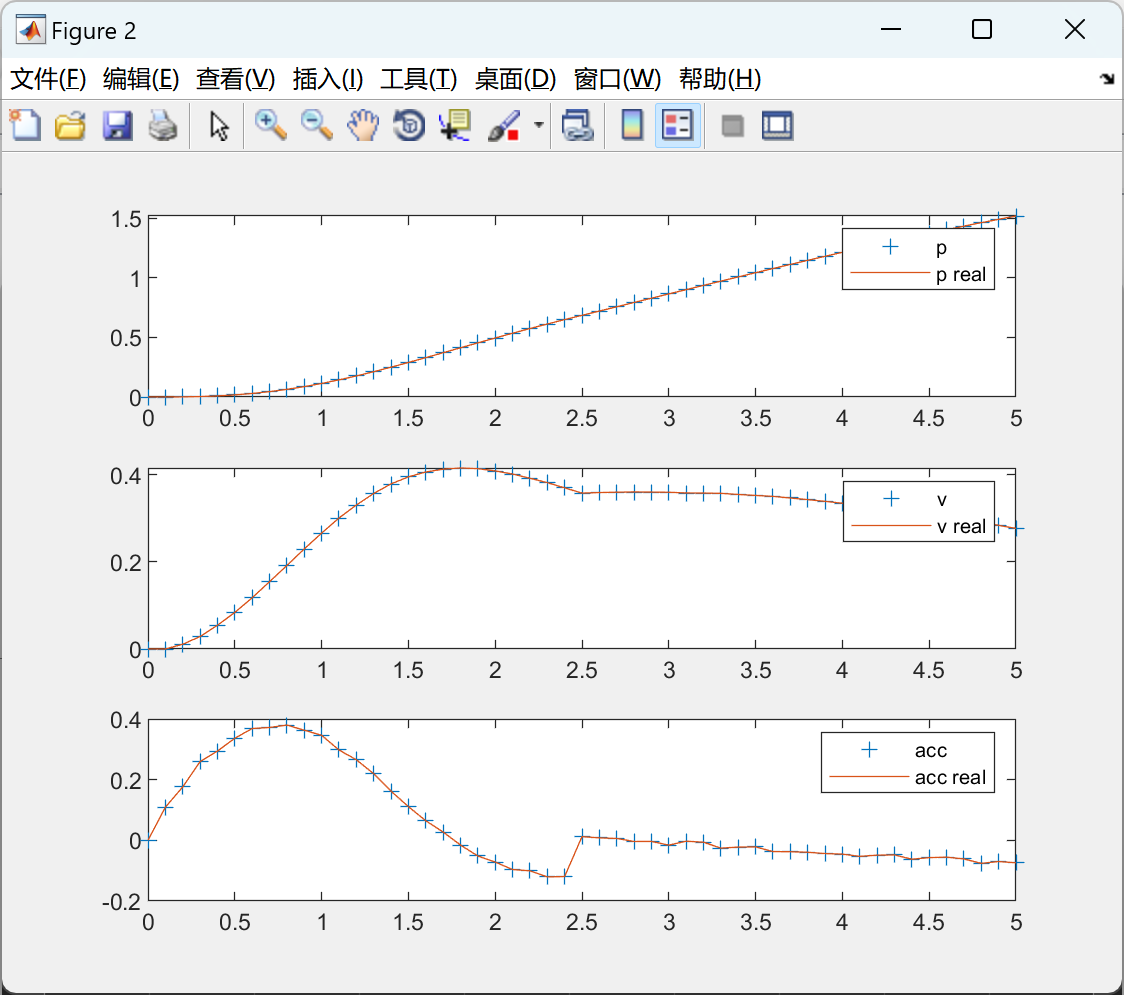Expand the Brush color dropdown arrow

coord(538,125)
